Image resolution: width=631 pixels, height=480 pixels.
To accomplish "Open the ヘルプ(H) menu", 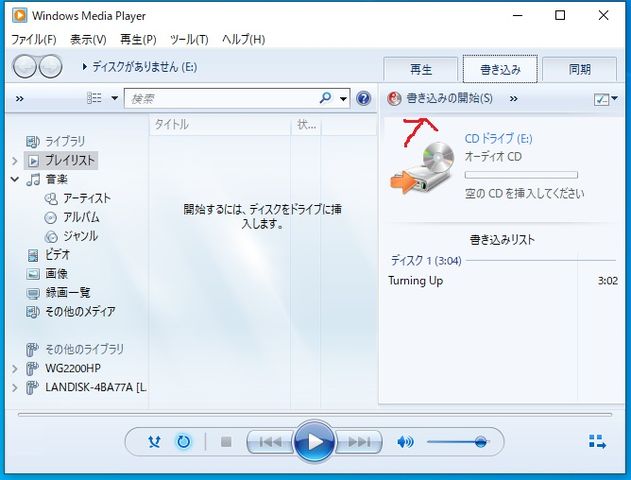I will pos(243,39).
